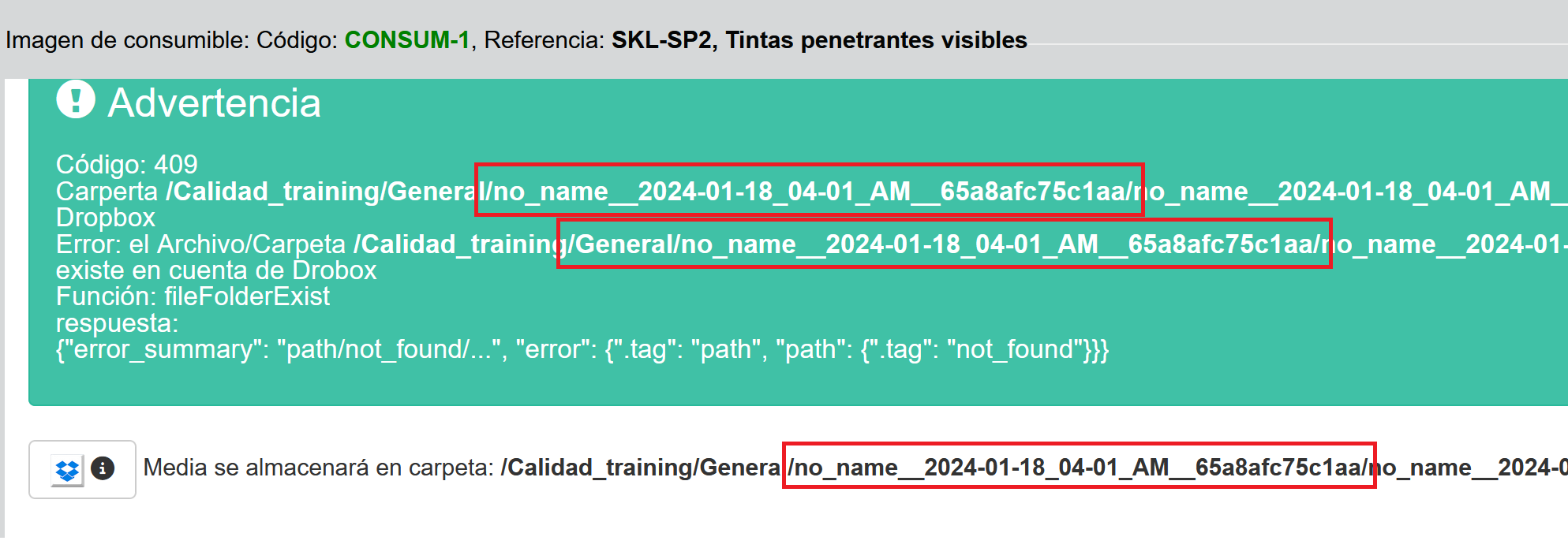This screenshot has height=548, width=1568.
Task: Click the Advertencia heading
Action: tap(214, 103)
